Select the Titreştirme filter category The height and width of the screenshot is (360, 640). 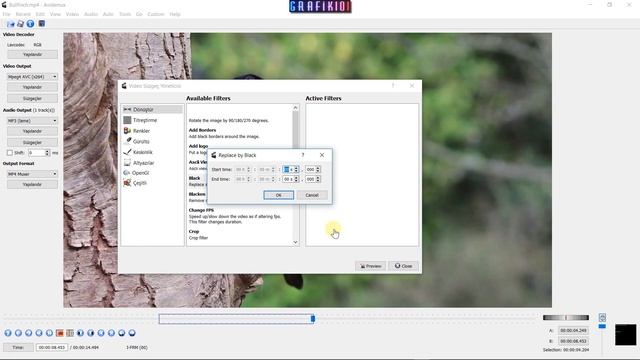pyautogui.click(x=152, y=120)
